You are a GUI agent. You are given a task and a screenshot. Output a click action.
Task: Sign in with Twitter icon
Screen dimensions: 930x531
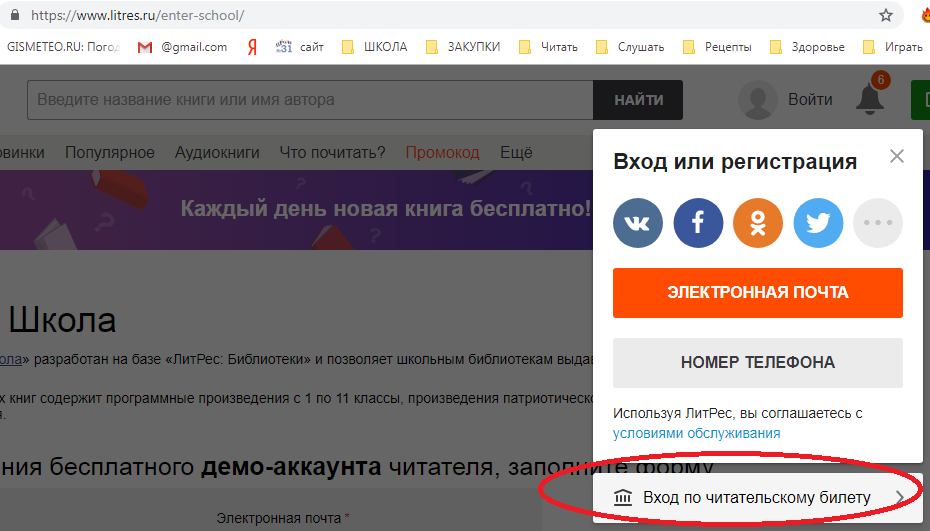point(818,223)
